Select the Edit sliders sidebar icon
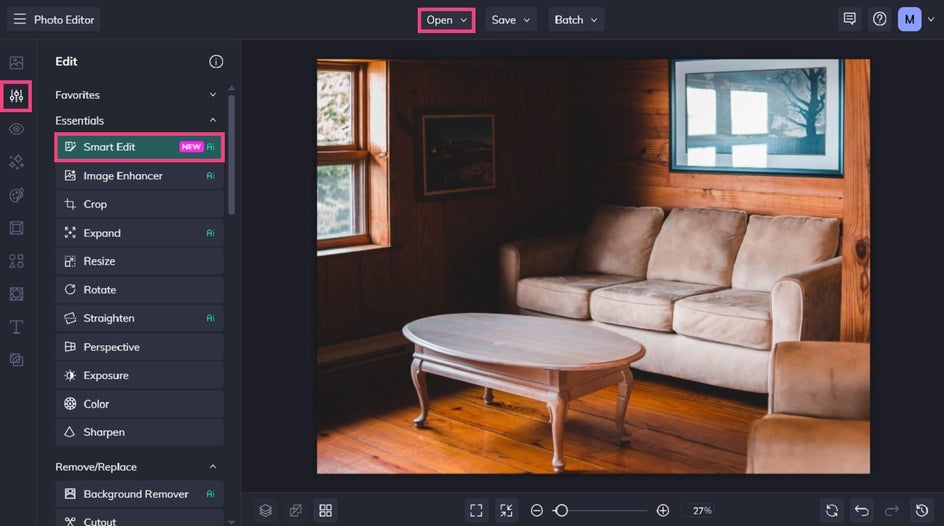Image resolution: width=944 pixels, height=526 pixels. pos(16,96)
